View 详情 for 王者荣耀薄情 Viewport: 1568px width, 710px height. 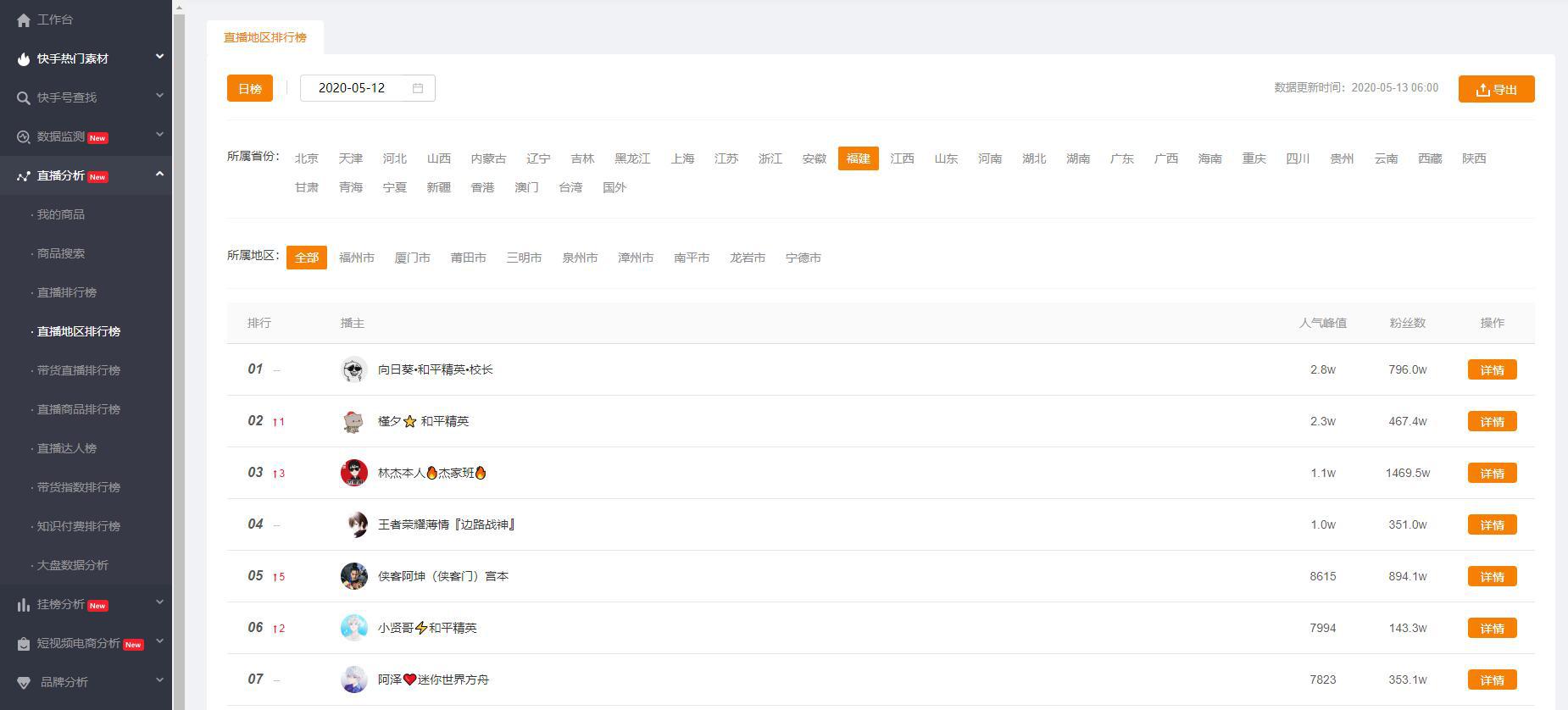coord(1492,525)
